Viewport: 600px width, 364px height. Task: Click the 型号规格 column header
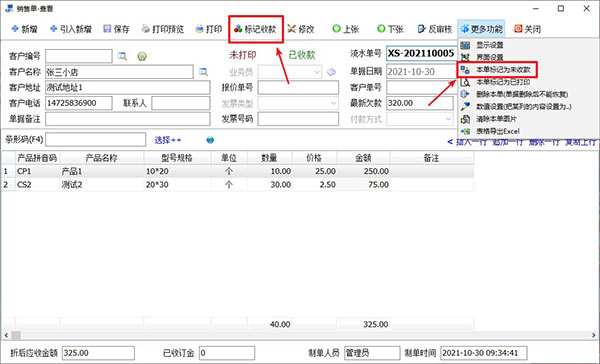(x=177, y=158)
